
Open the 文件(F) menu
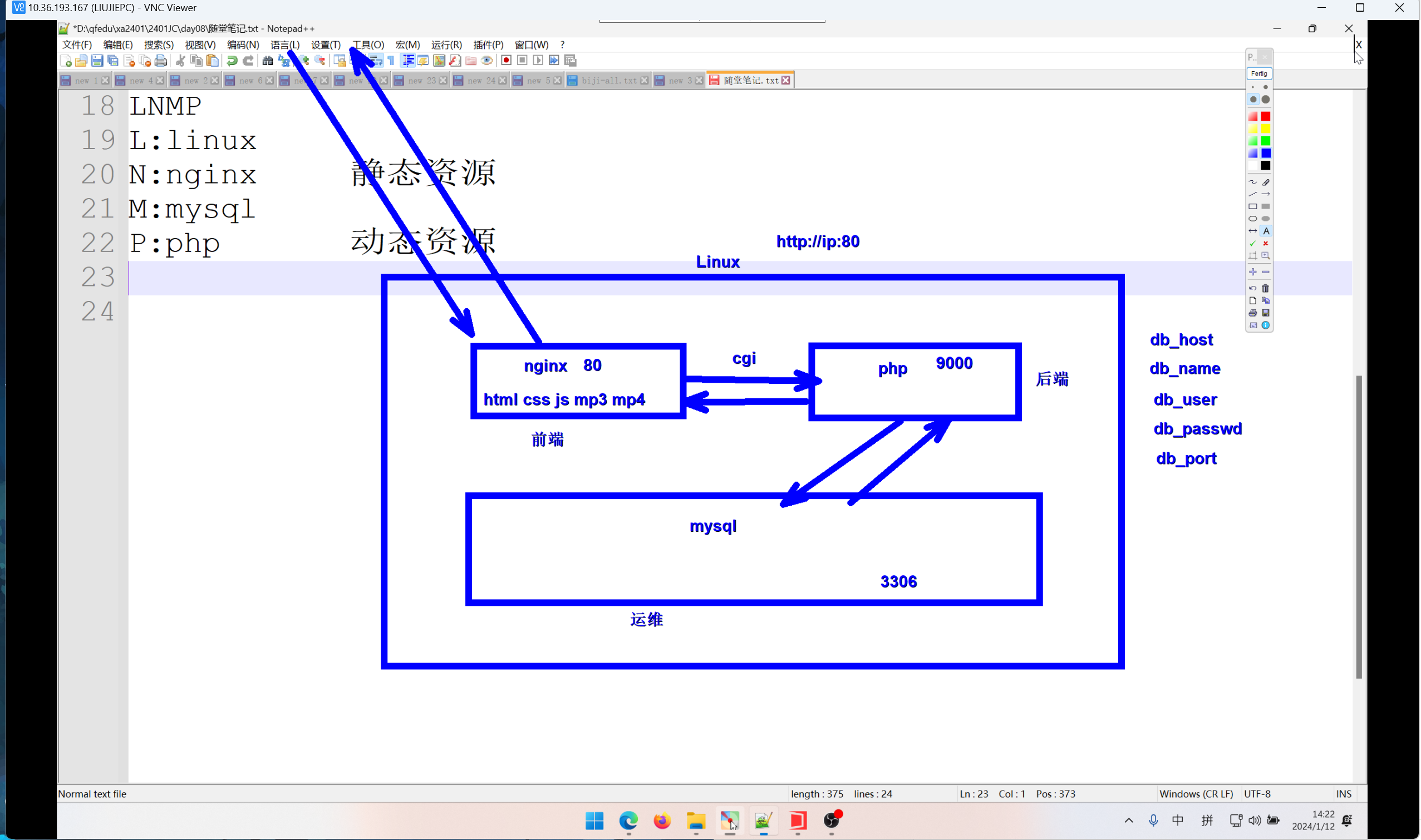(x=77, y=45)
